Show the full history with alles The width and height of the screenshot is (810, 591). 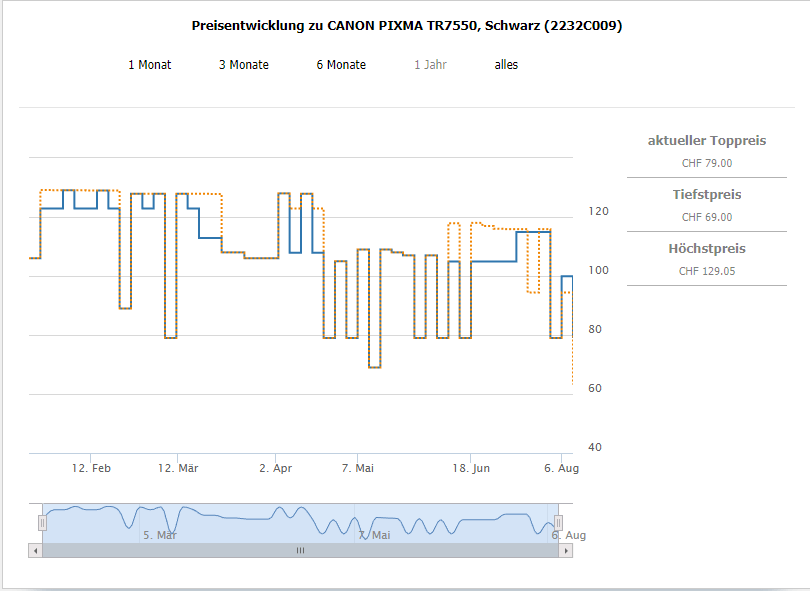point(506,65)
